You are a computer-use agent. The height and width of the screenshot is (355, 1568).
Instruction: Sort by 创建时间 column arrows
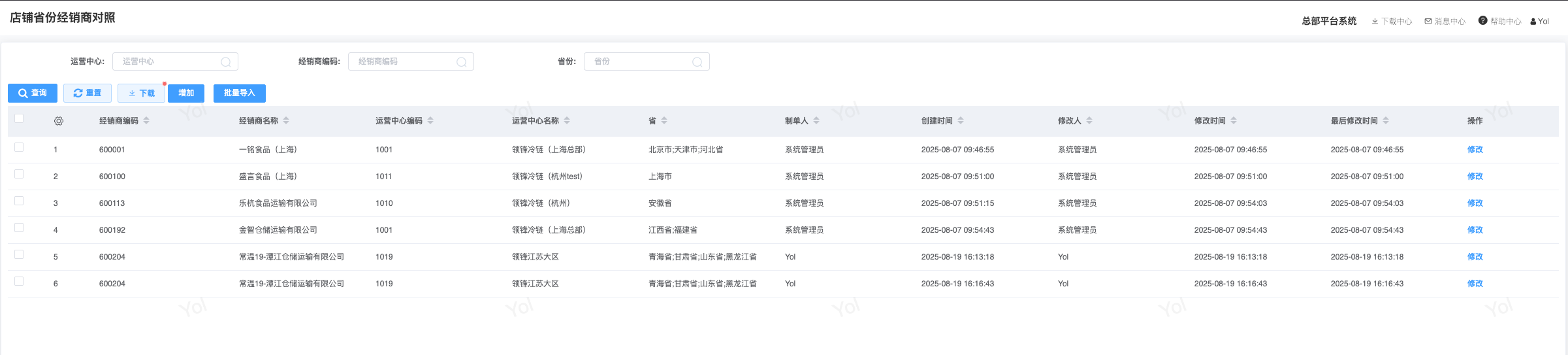click(x=961, y=121)
